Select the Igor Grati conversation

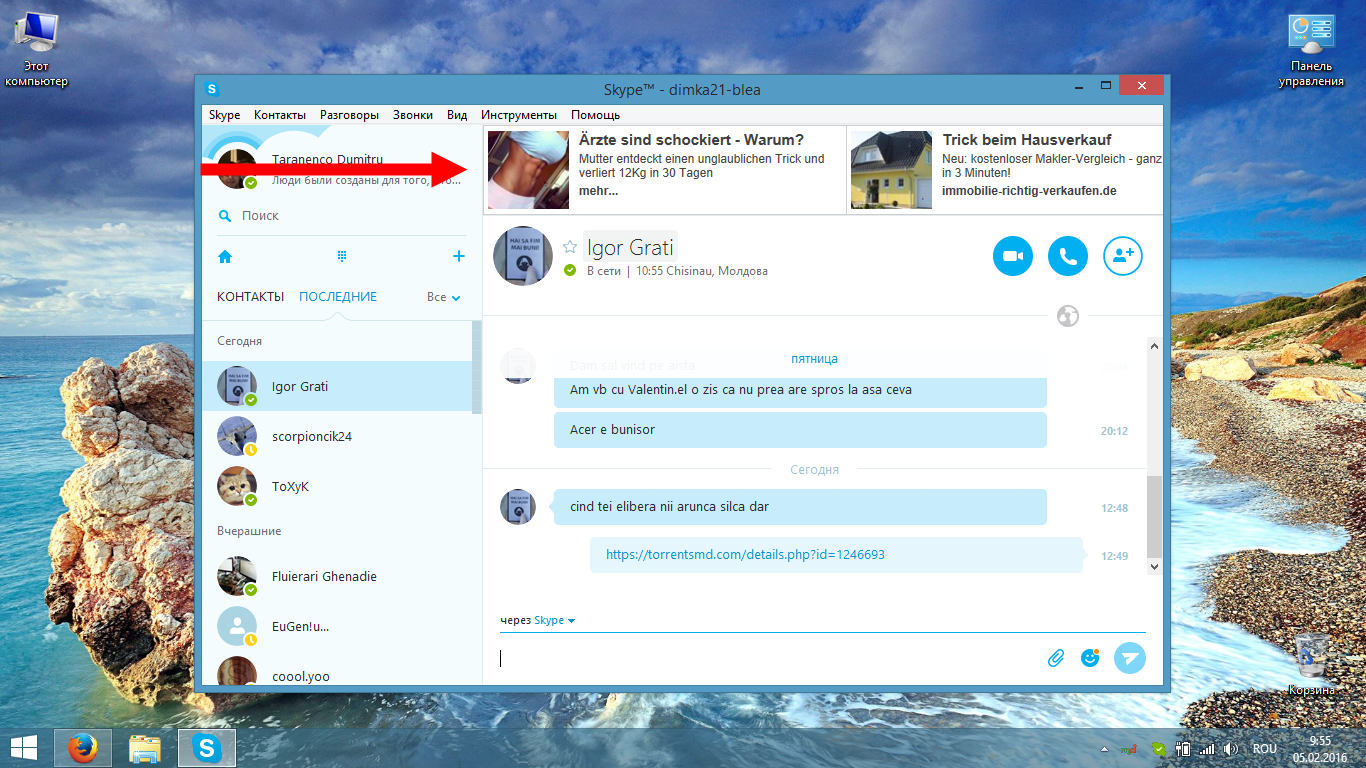click(337, 386)
